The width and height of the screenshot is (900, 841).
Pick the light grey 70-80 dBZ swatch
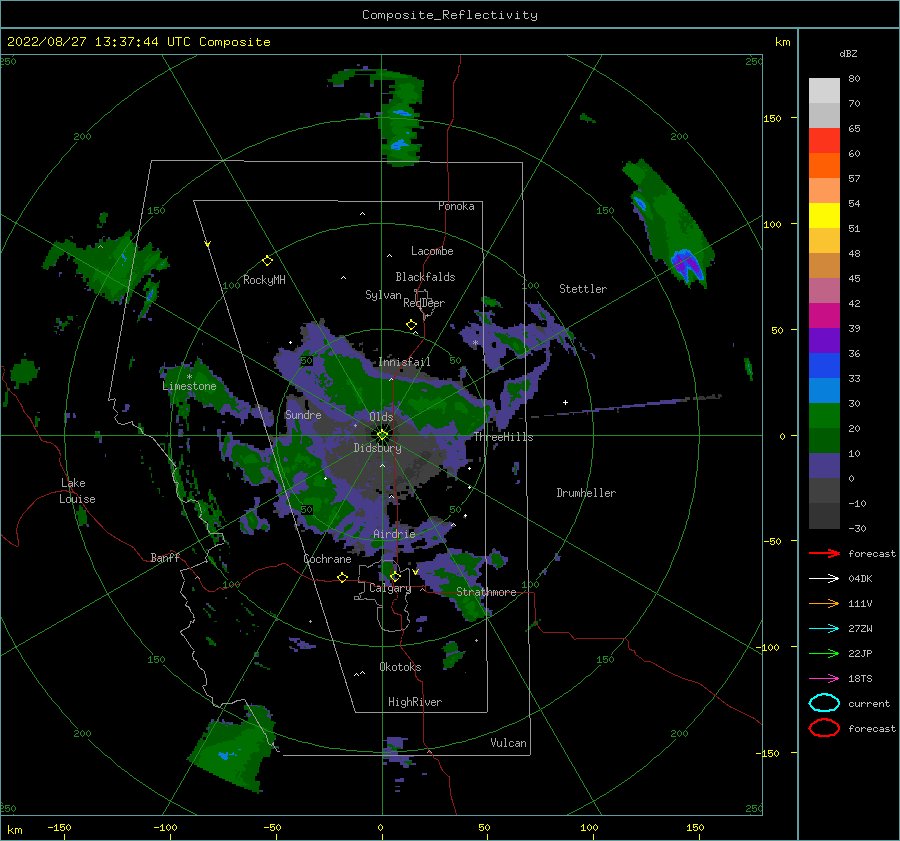tap(824, 91)
